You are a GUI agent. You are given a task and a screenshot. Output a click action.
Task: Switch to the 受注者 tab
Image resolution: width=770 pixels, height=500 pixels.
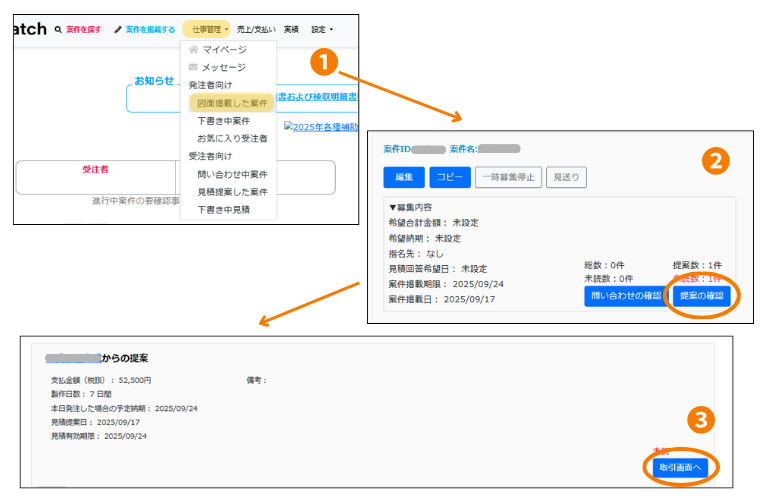(95, 170)
